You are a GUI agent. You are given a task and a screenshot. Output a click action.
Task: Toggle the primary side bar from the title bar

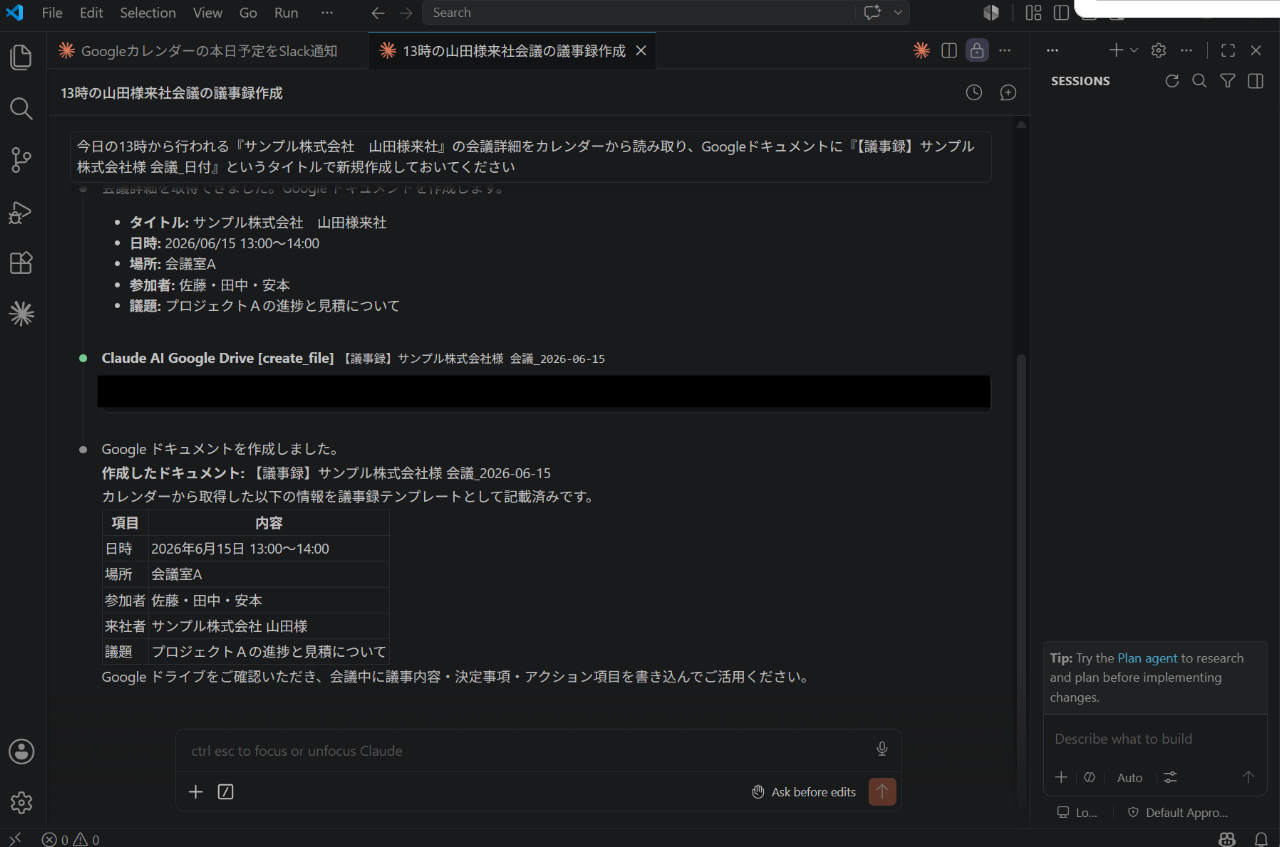[x=1062, y=13]
